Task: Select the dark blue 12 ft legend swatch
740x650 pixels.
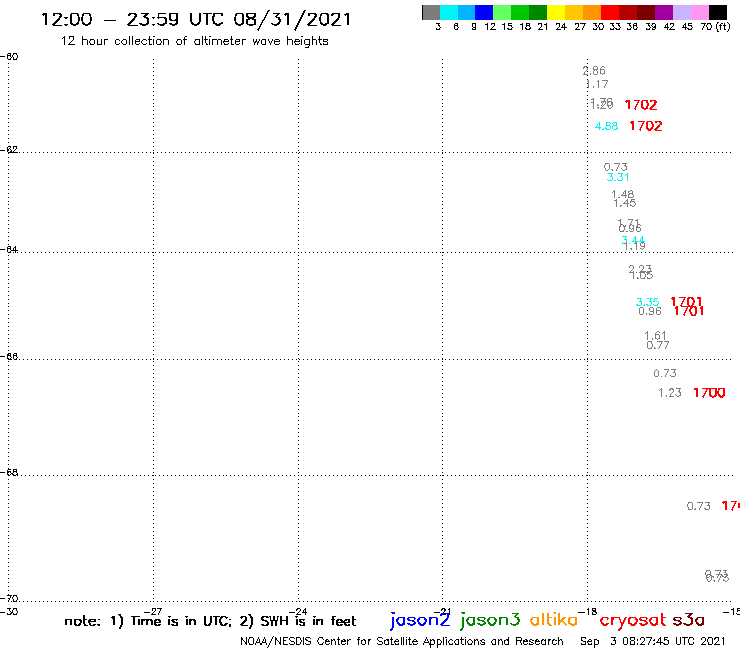Action: 485,12
